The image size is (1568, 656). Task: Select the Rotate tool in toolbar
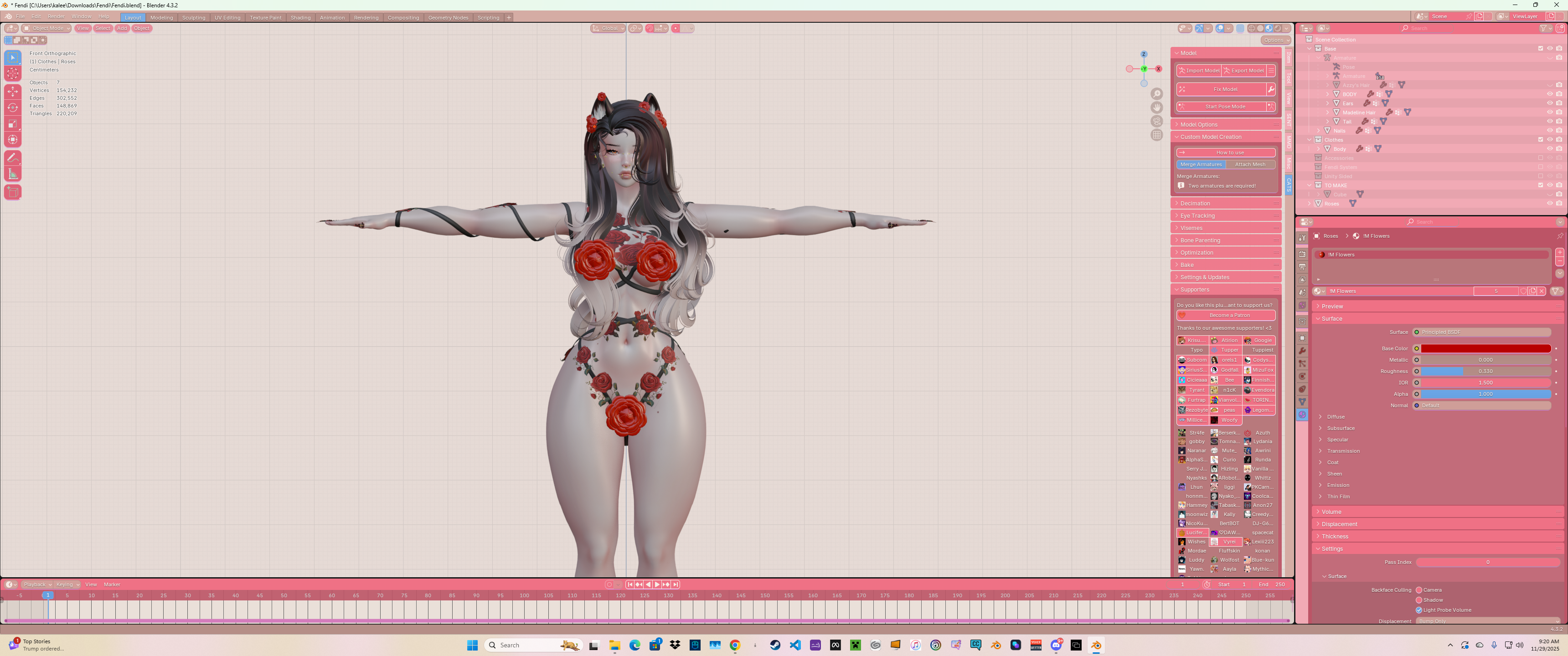pyautogui.click(x=13, y=107)
